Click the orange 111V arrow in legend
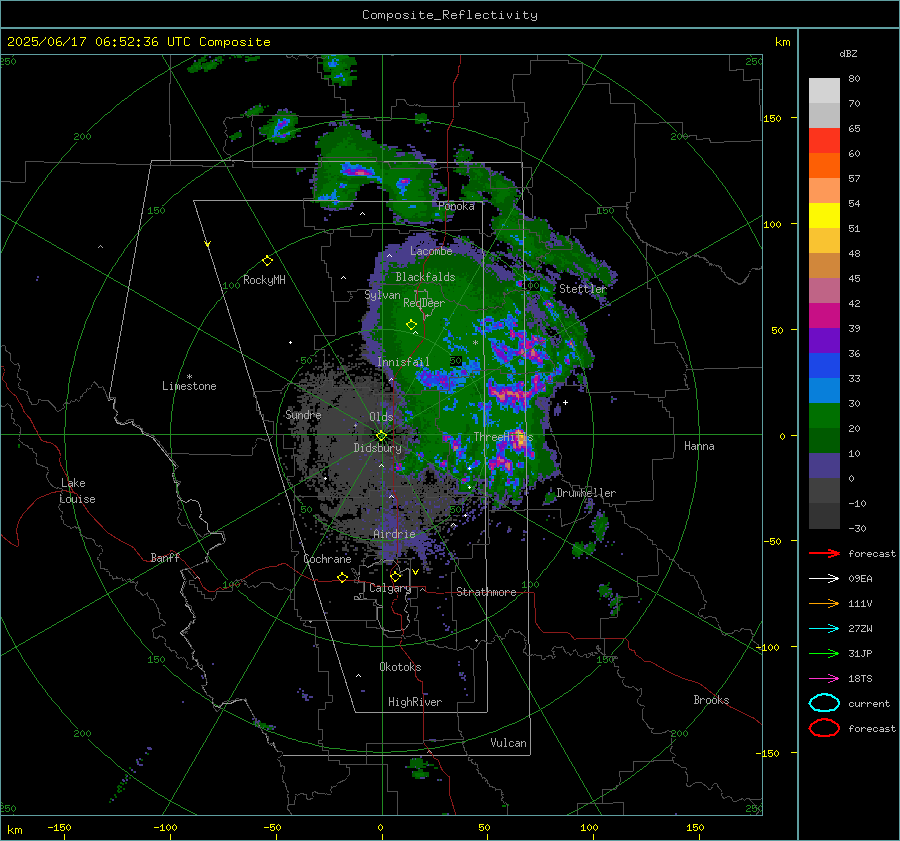This screenshot has height=841, width=900. (x=824, y=603)
